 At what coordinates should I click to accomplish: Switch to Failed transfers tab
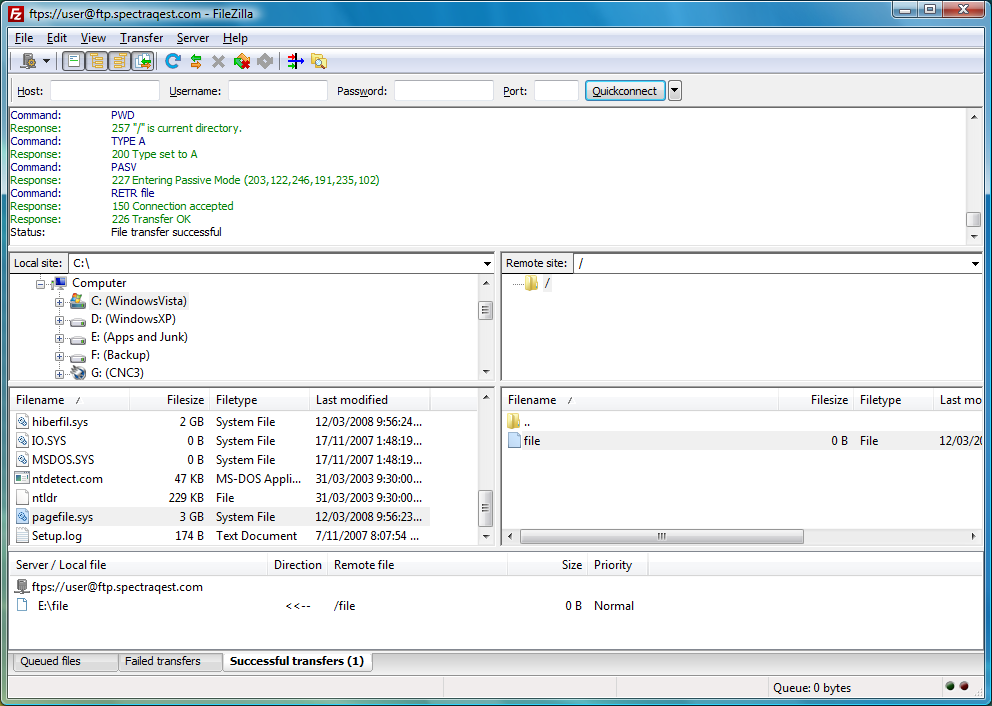[x=161, y=662]
